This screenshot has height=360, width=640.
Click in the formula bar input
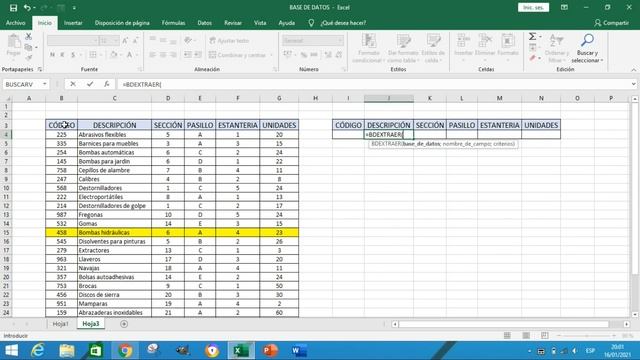[x=373, y=84]
